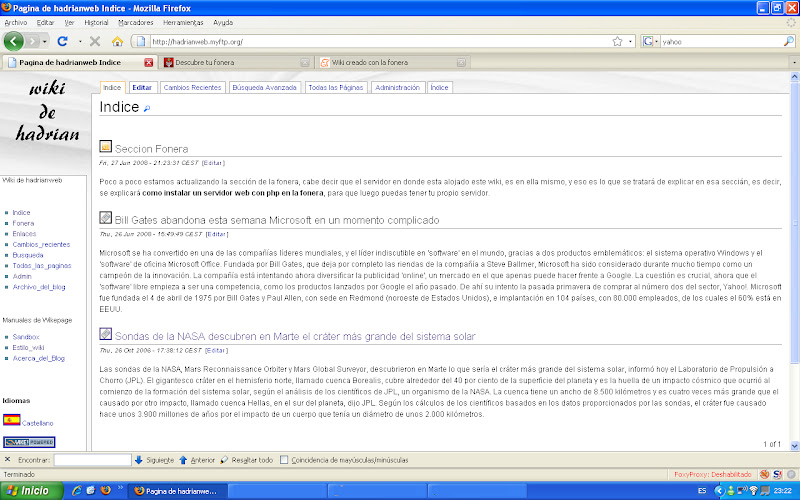Bookmark this page with the star icon
The height and width of the screenshot is (500, 800).
pyautogui.click(x=617, y=41)
